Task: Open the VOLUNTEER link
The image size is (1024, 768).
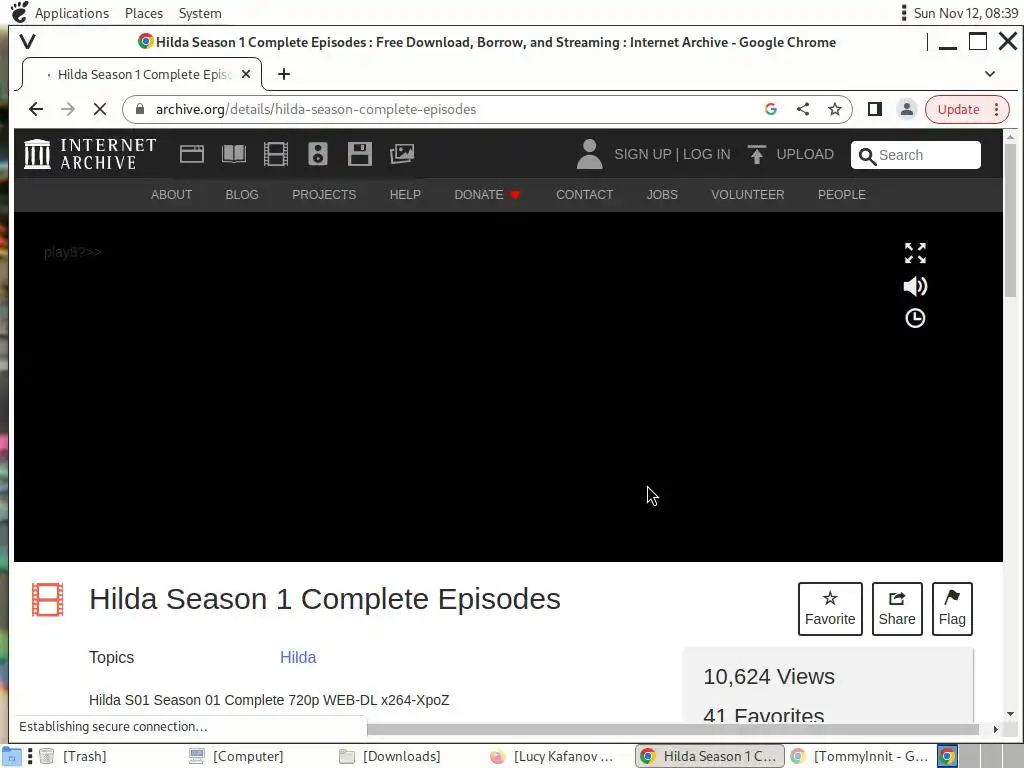Action: pos(748,195)
